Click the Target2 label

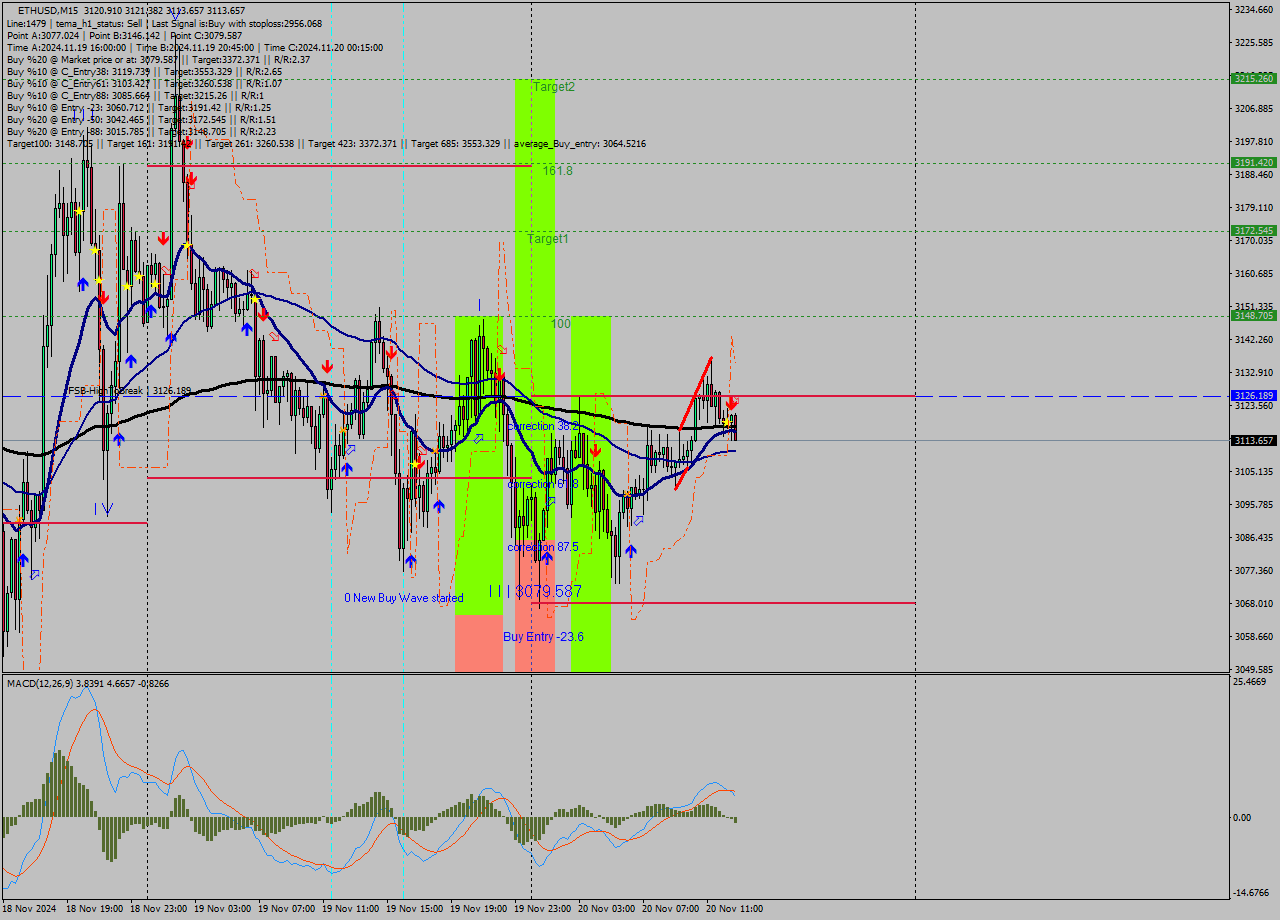pos(554,87)
